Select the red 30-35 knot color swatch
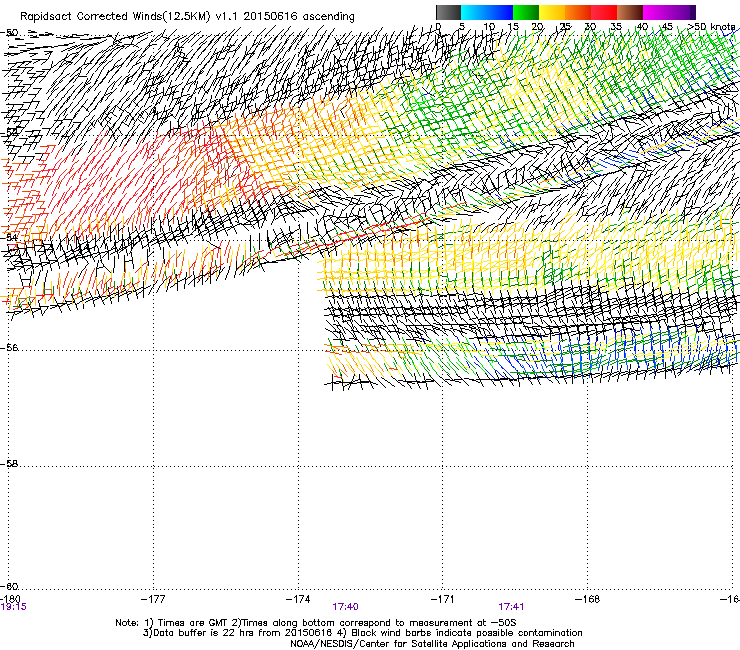The height and width of the screenshot is (650, 740). pyautogui.click(x=604, y=12)
